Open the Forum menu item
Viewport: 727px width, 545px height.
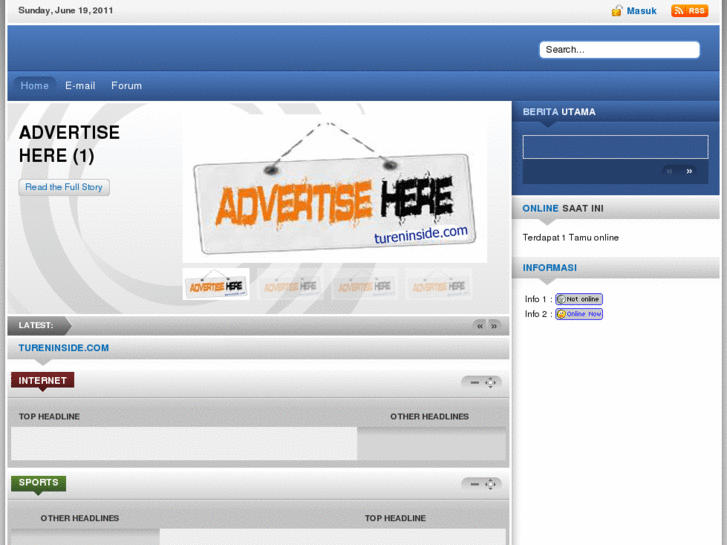[126, 86]
